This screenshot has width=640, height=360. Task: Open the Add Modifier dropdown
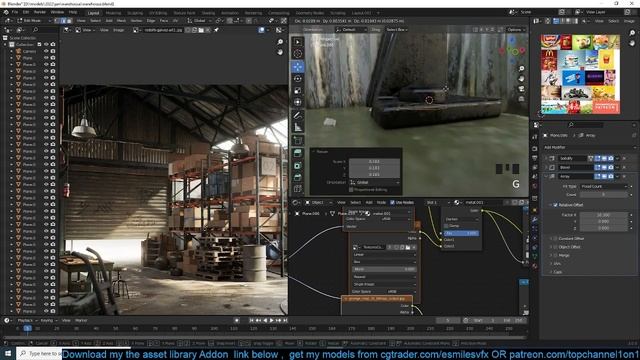point(590,147)
